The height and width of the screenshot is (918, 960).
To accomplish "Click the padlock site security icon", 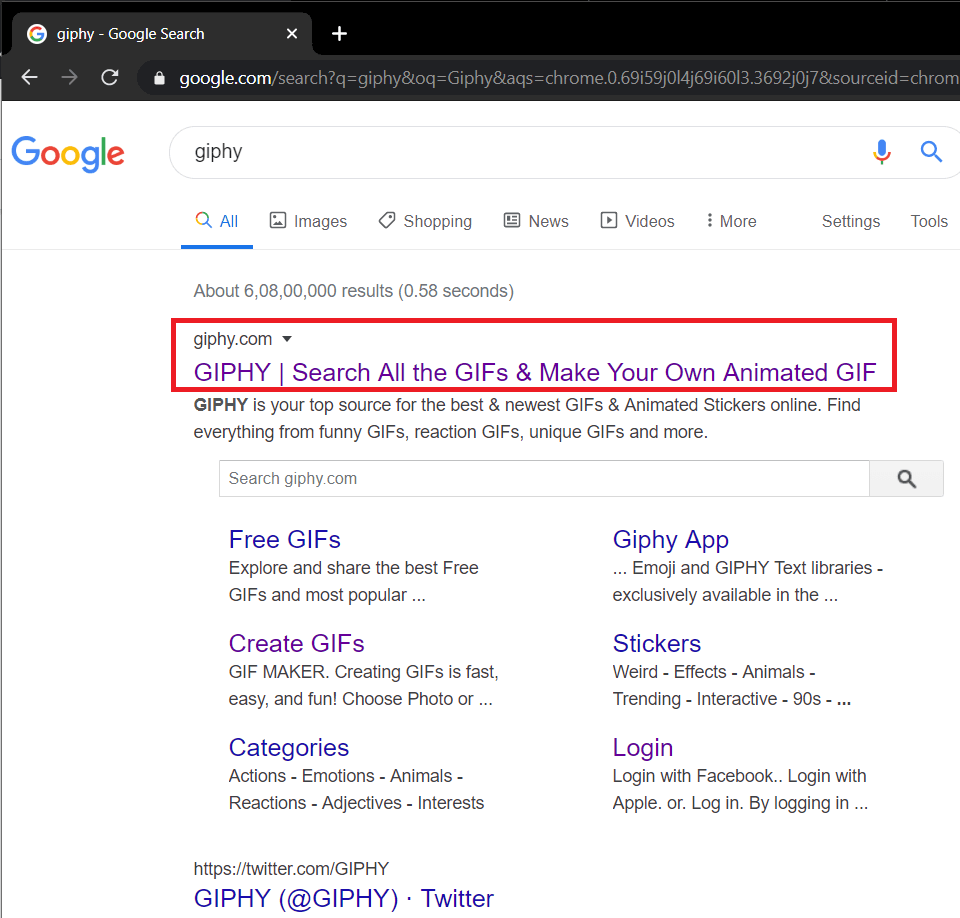I will pos(158,78).
